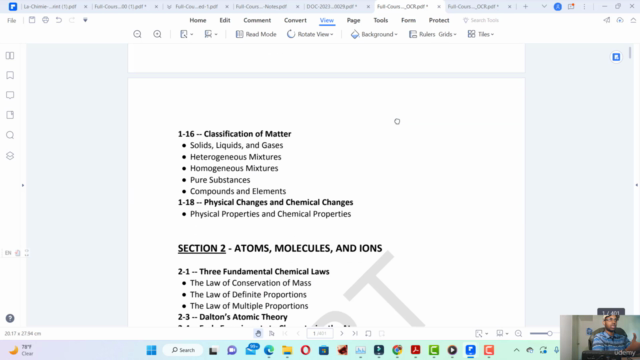Image resolution: width=640 pixels, height=360 pixels.
Task: Expand the quick access toolbar customize arrow
Action: pyautogui.click(x=85, y=20)
